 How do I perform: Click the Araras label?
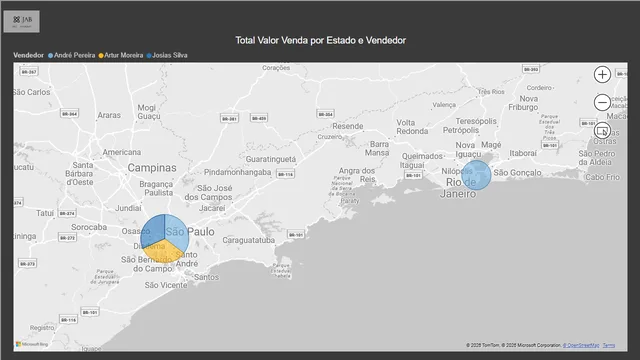tap(109, 116)
